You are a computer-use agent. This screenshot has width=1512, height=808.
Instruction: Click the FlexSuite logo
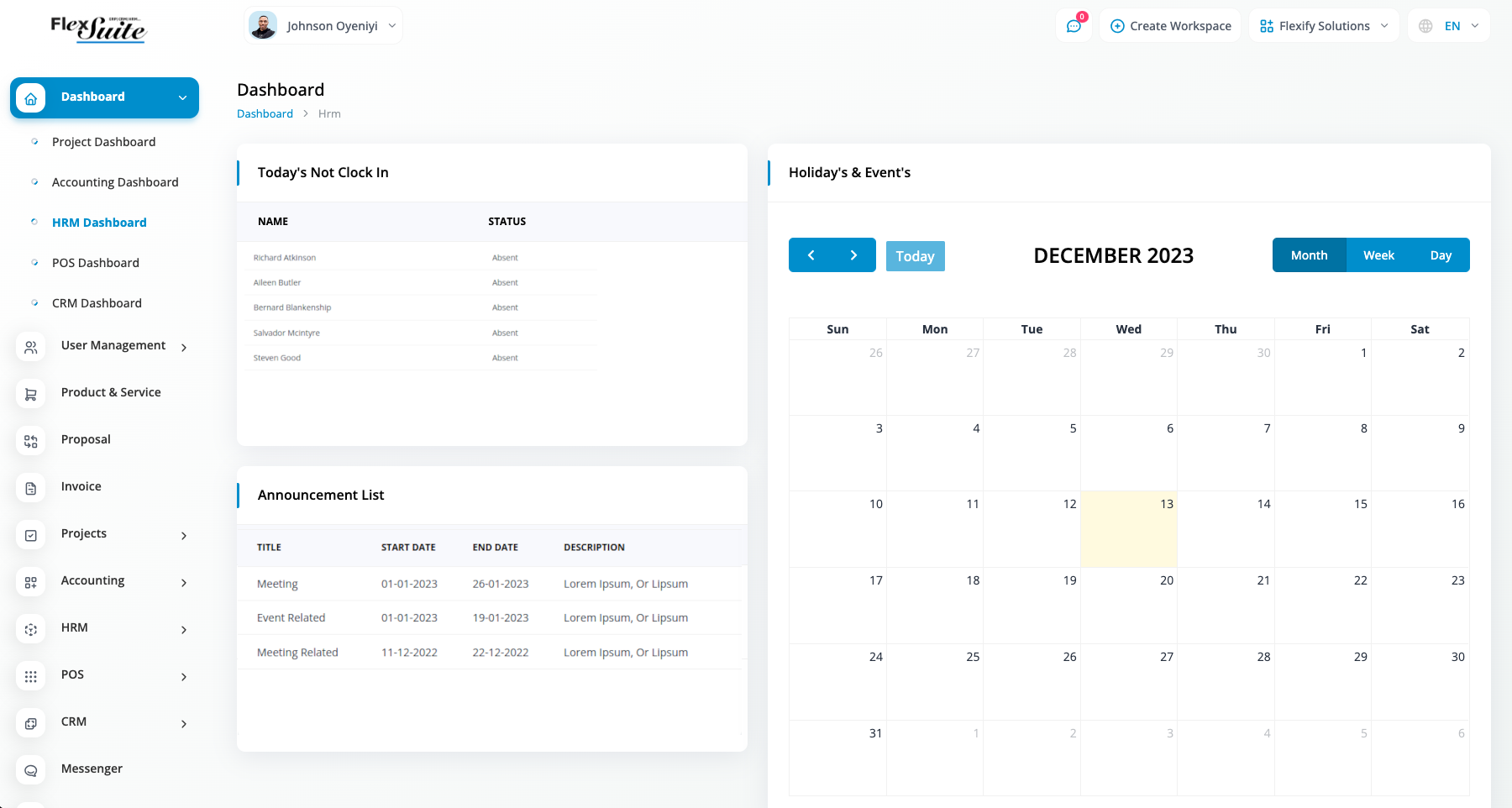(98, 29)
